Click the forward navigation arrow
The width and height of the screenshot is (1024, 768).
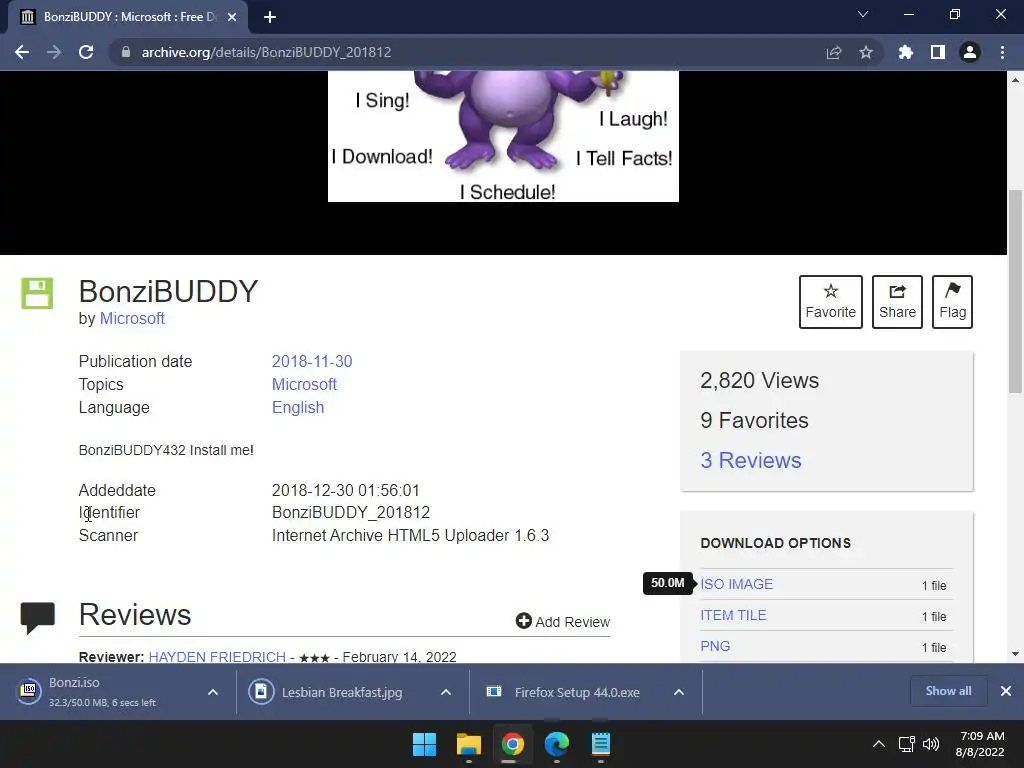[54, 52]
